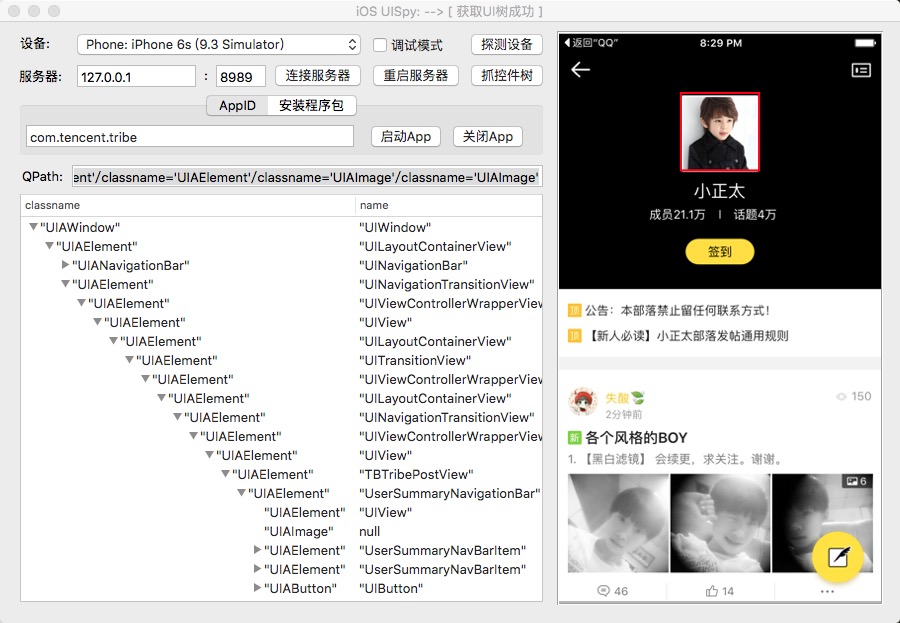This screenshot has height=623, width=900.
Task: Expand the UIANavigationBar tree node
Action: tap(65, 265)
